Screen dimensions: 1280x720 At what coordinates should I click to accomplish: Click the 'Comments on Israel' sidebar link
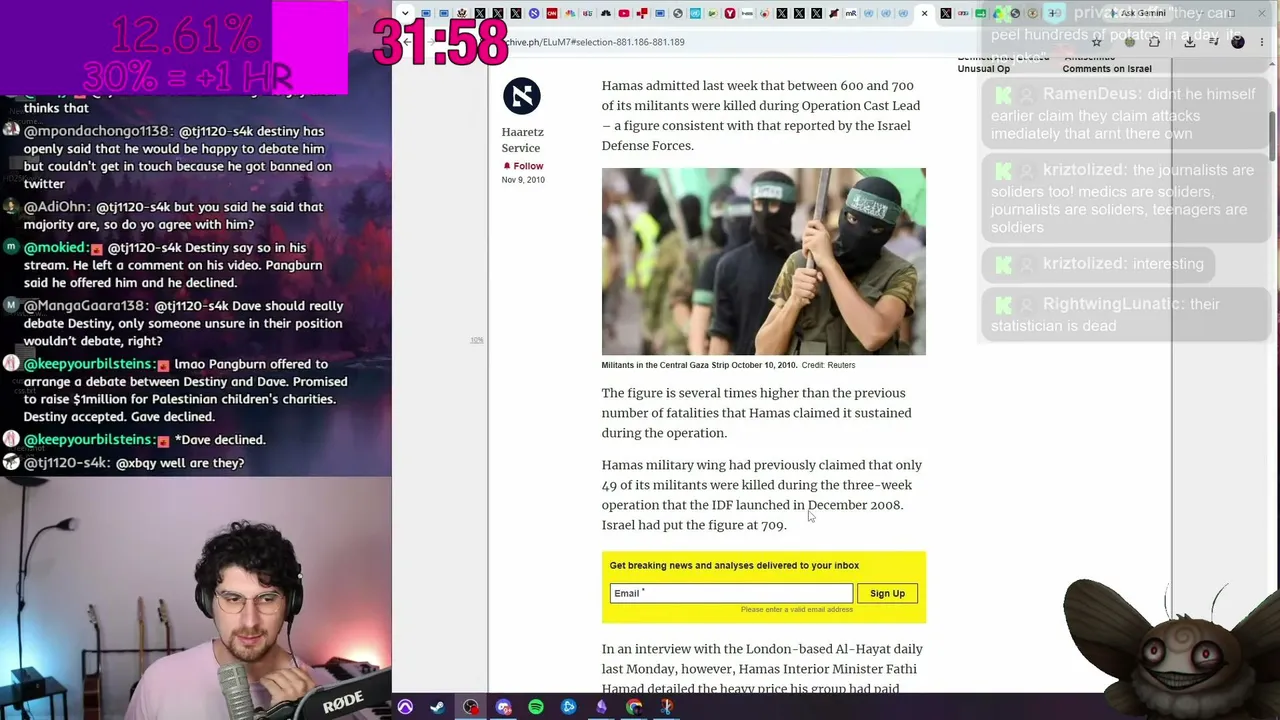pyautogui.click(x=1107, y=68)
